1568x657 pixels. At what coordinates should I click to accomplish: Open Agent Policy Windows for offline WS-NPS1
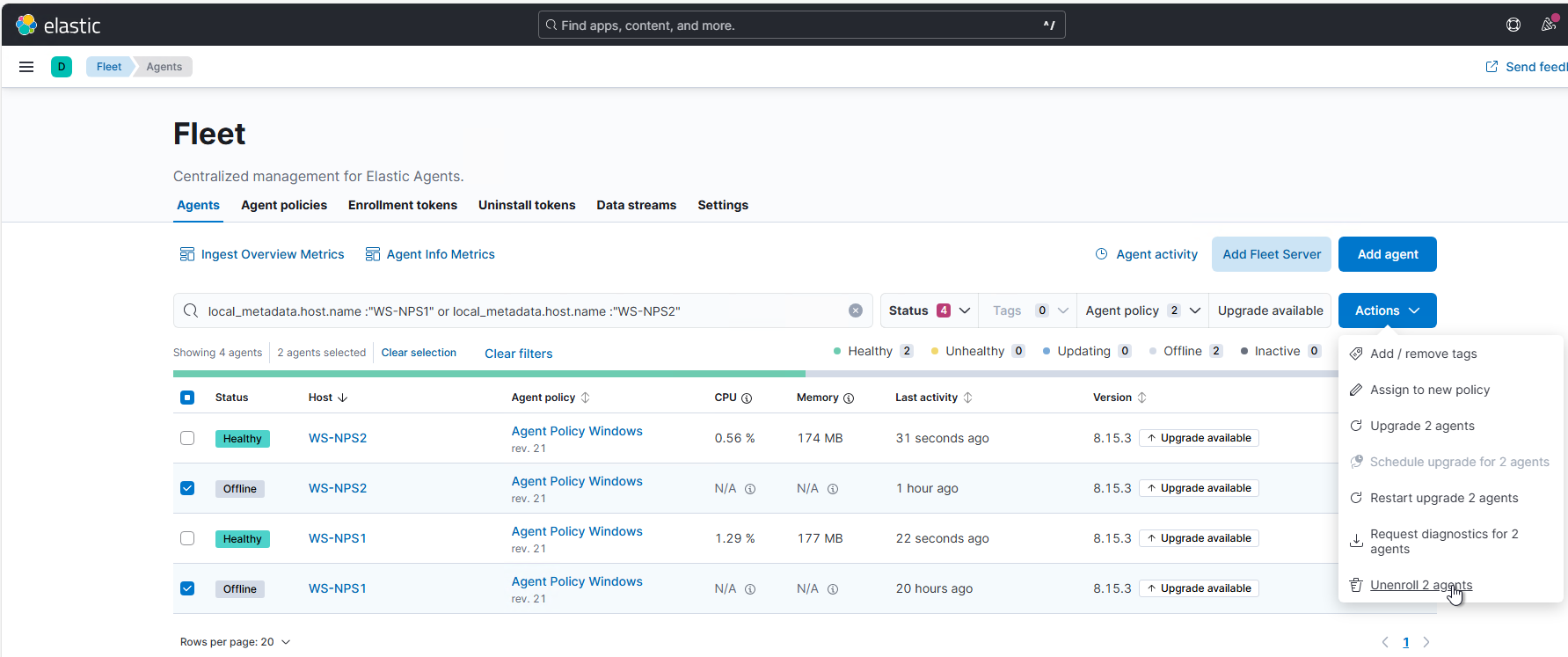(577, 581)
